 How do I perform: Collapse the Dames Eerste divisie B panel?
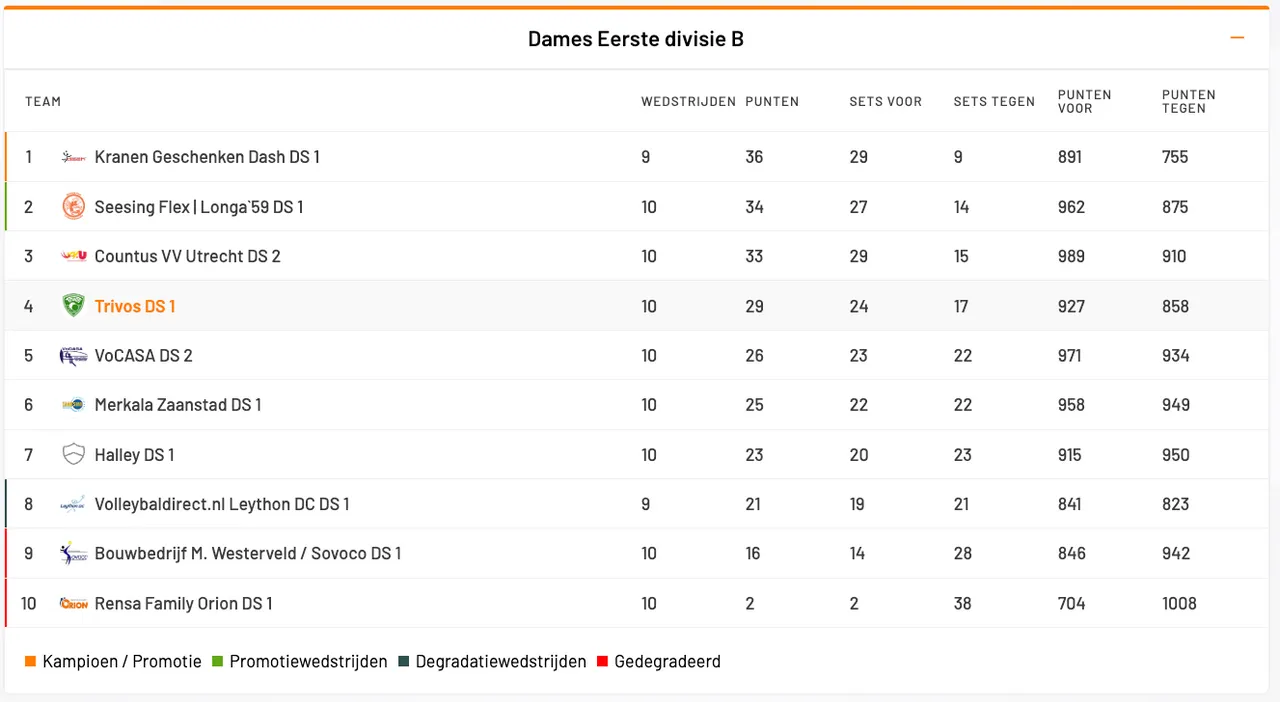(x=1237, y=38)
